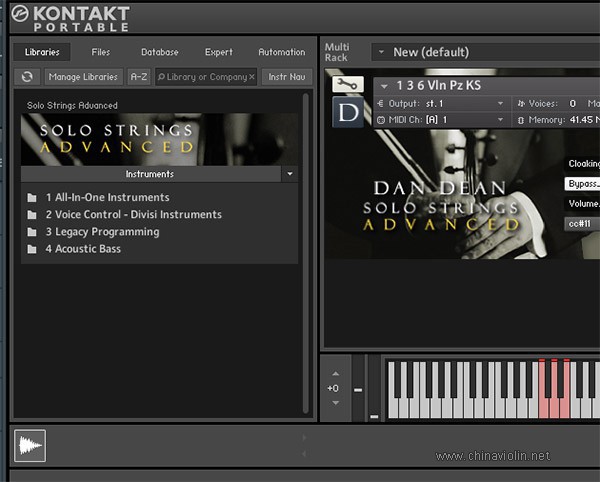
Task: Switch to the Automation tab
Action: (282, 52)
